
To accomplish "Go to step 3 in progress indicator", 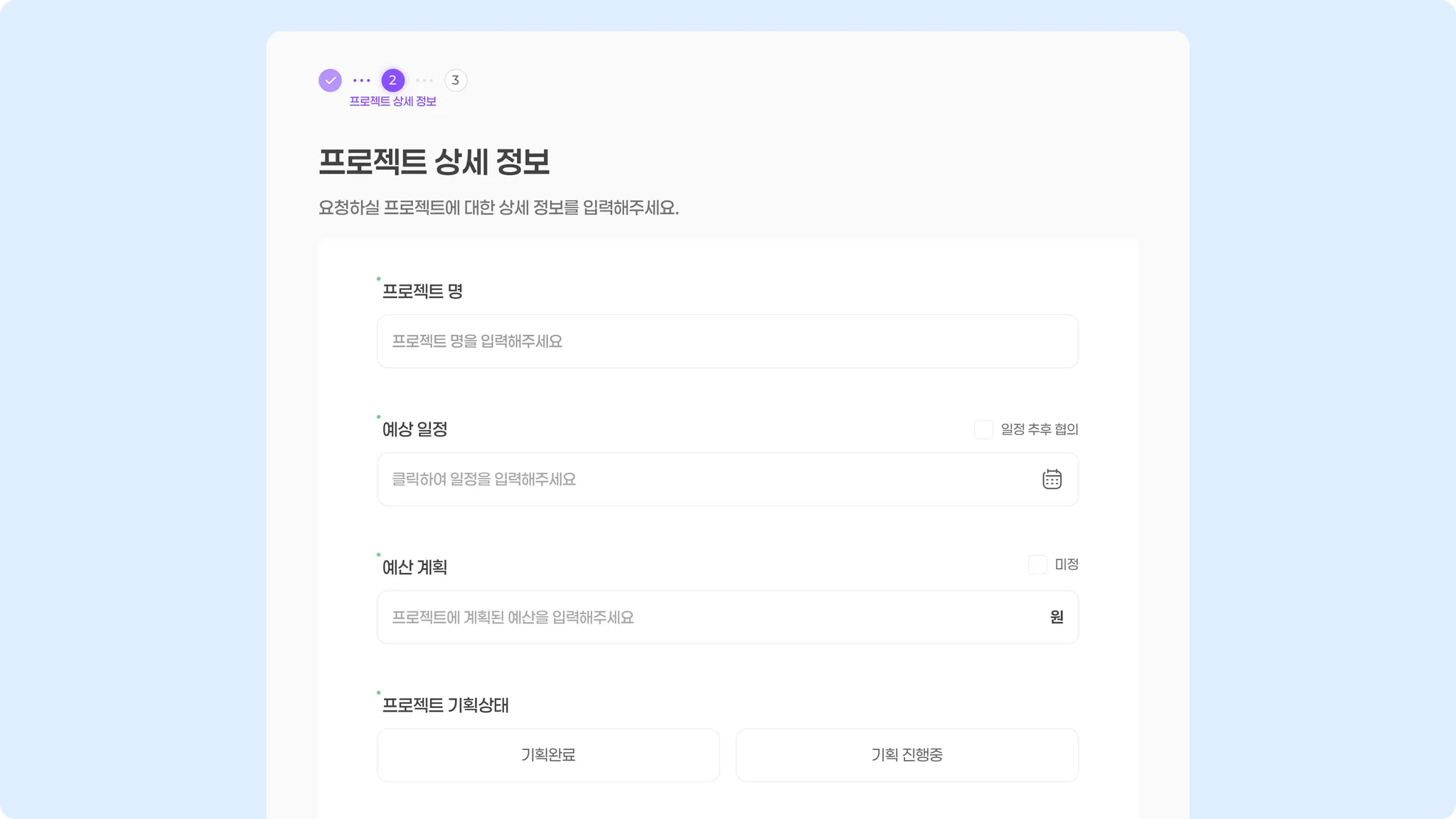I will click(456, 80).
